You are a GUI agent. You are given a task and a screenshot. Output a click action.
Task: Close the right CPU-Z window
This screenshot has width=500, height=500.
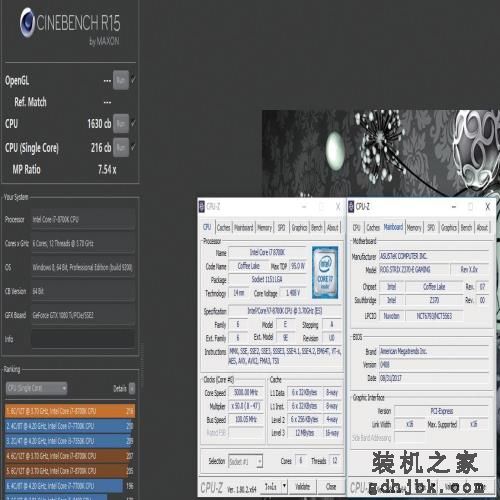[x=488, y=207]
